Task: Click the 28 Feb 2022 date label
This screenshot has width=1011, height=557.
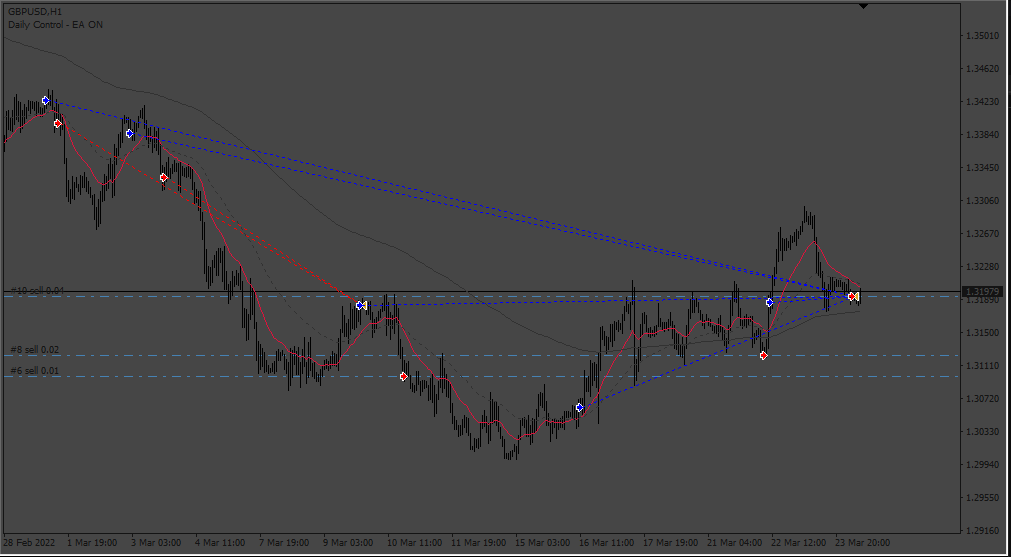Action: point(28,543)
